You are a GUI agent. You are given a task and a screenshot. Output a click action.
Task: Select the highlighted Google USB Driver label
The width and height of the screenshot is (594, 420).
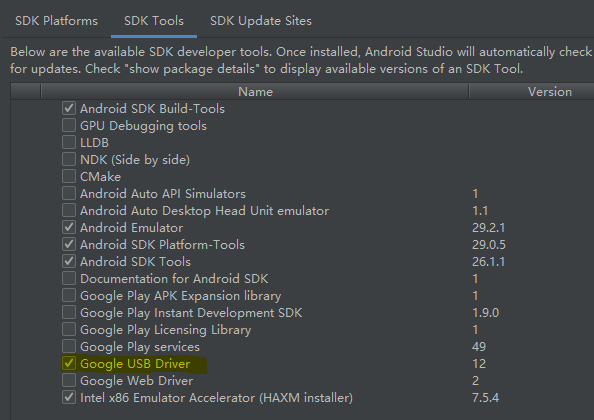click(x=135, y=364)
